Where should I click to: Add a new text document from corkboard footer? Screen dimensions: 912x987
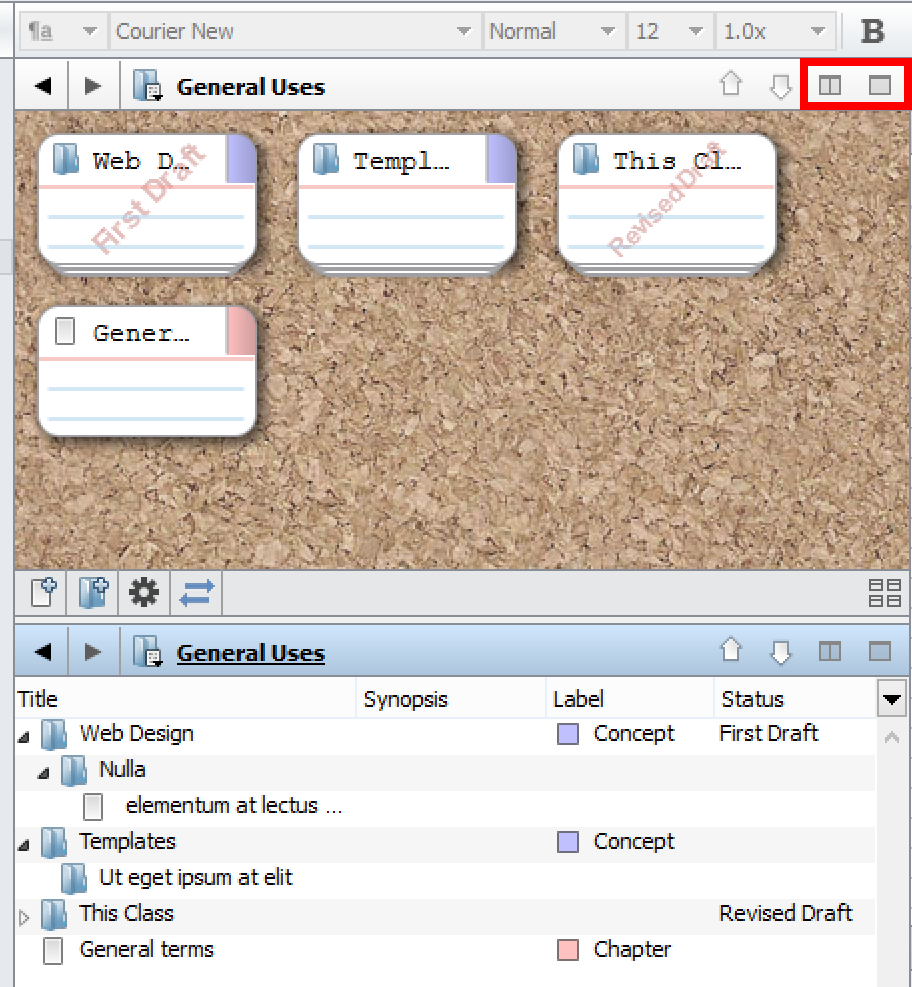41,594
